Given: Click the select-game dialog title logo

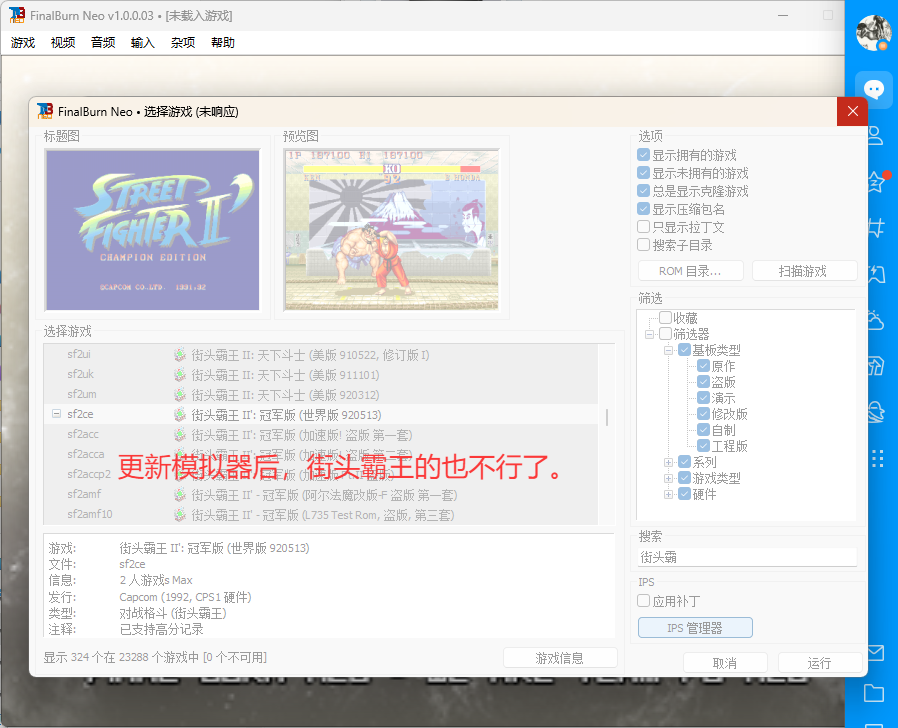Looking at the screenshot, I should click(x=45, y=111).
